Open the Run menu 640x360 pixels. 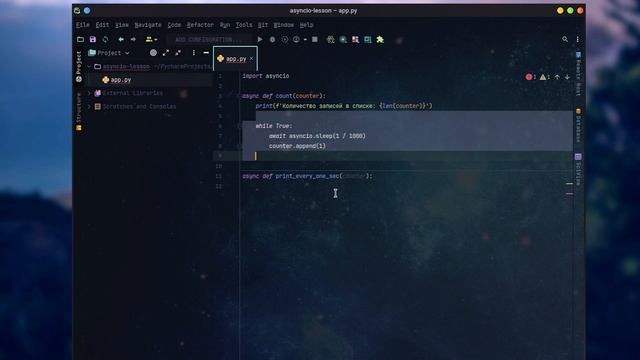[224, 25]
